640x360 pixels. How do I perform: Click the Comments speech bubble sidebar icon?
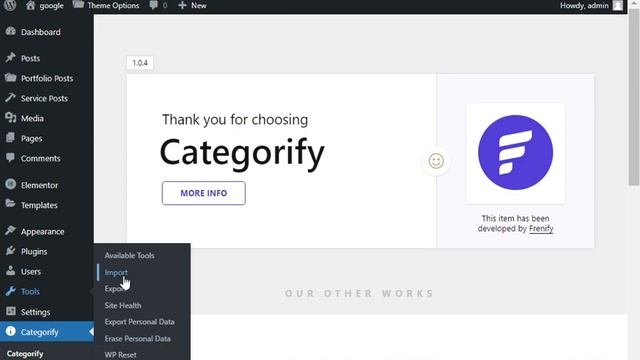click(11, 158)
